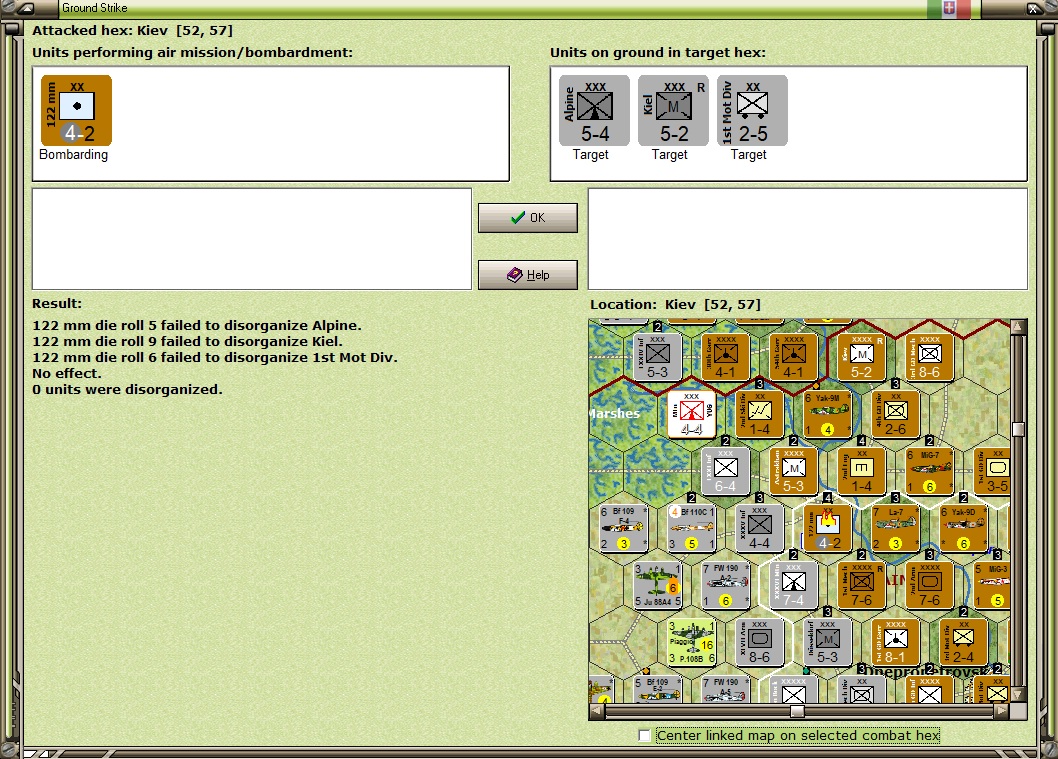The width and height of the screenshot is (1058, 759).
Task: Confirm the ground strike with OK
Action: [528, 218]
